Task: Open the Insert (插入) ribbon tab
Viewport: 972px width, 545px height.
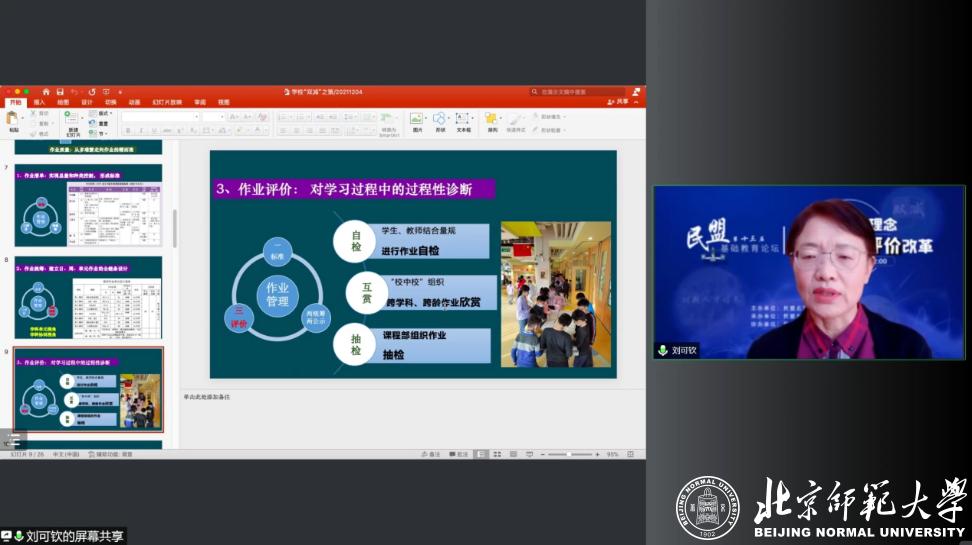Action: [x=39, y=102]
